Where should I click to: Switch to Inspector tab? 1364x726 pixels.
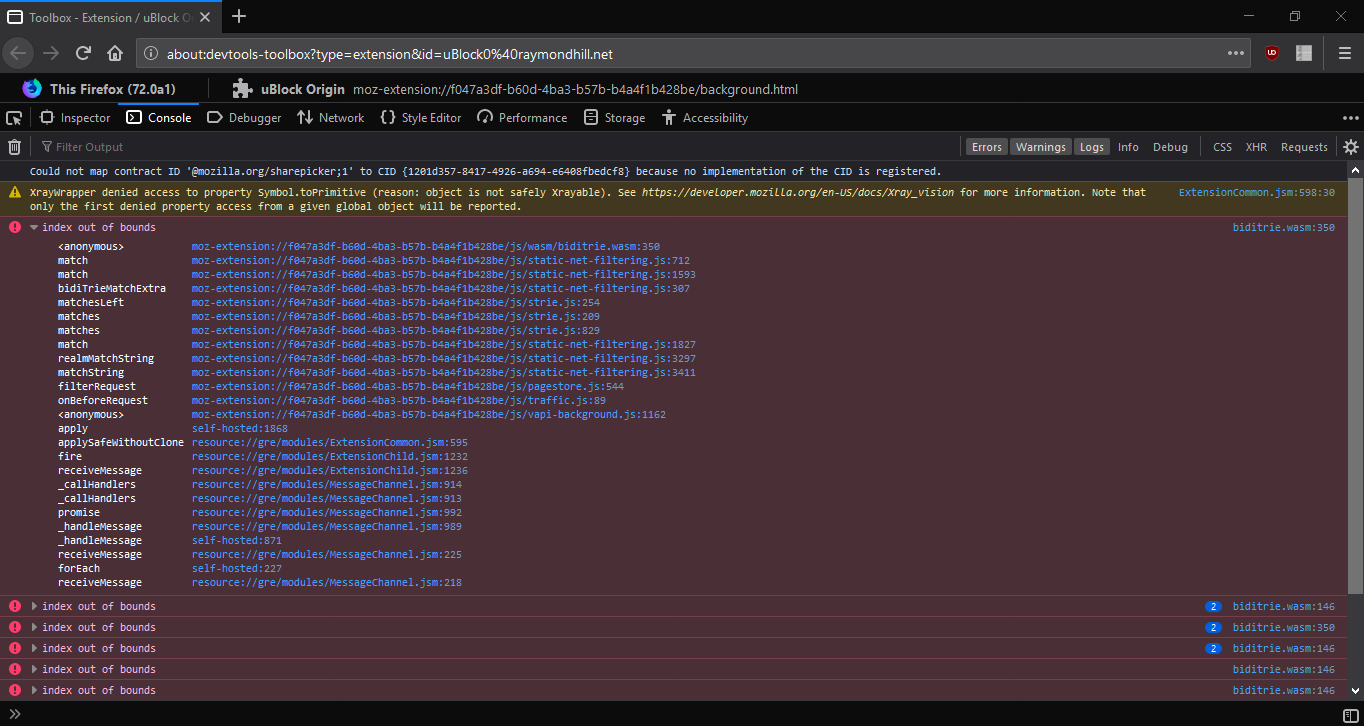tap(75, 117)
